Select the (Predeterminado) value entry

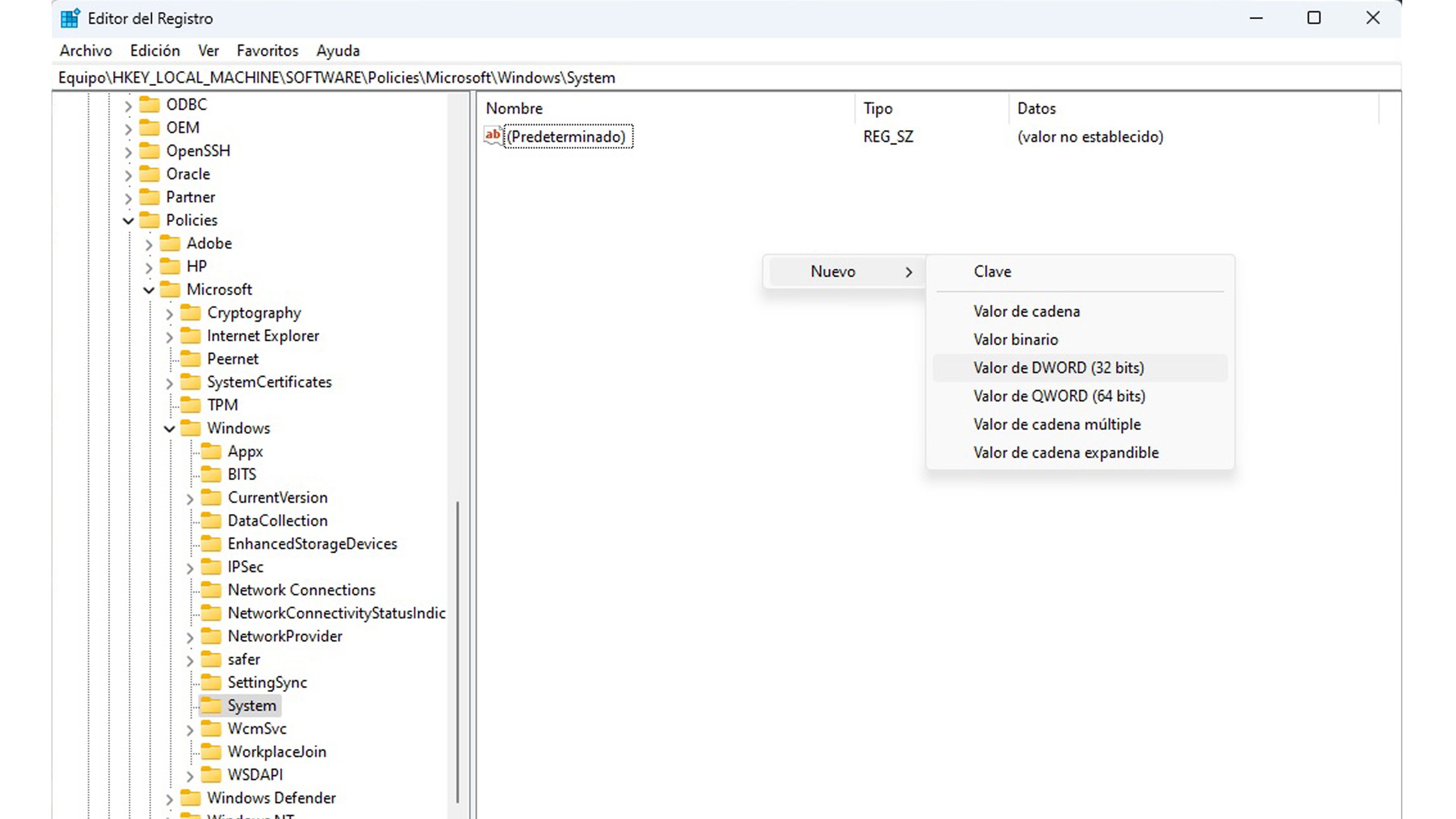568,137
